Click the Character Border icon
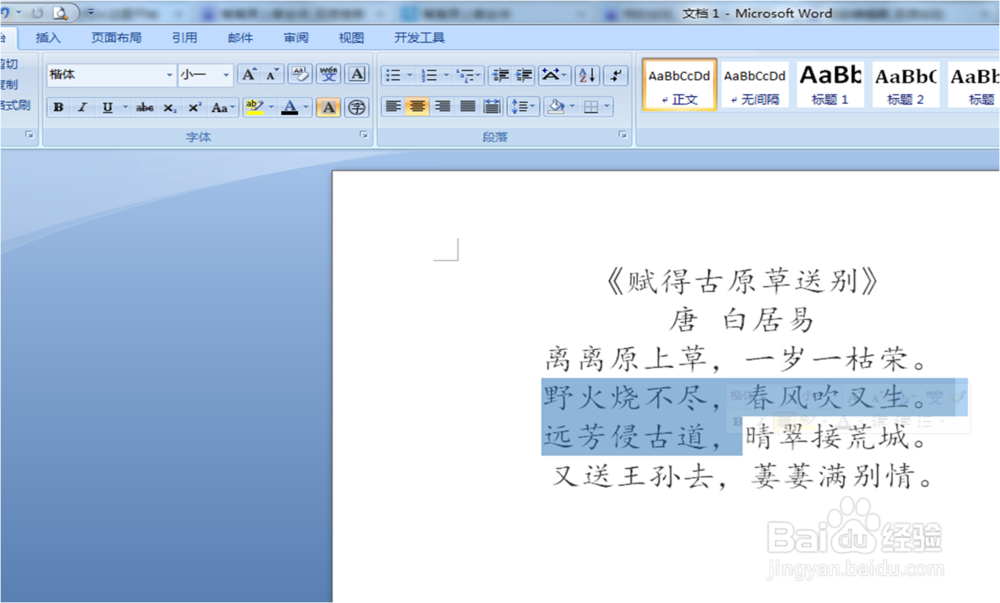Screen dimensions: 1000x603 [x=357, y=74]
